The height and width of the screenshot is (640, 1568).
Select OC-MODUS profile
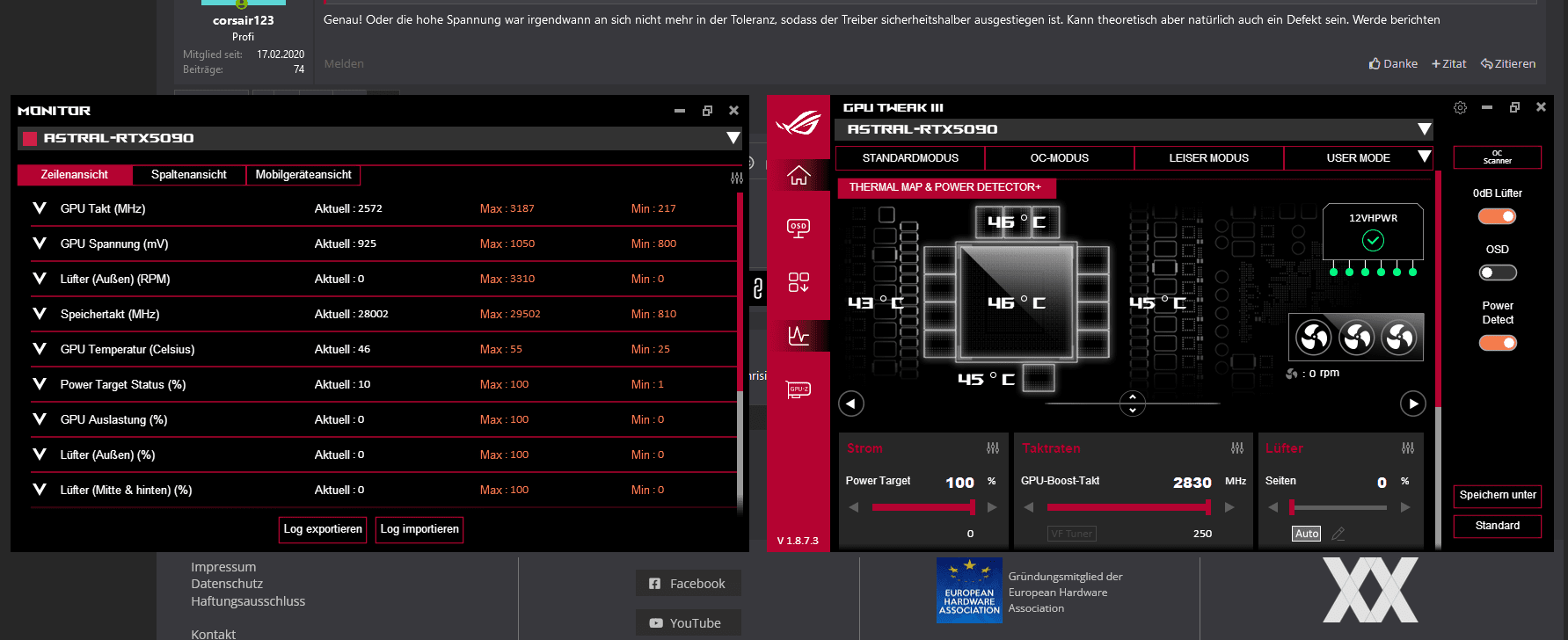pos(1060,158)
